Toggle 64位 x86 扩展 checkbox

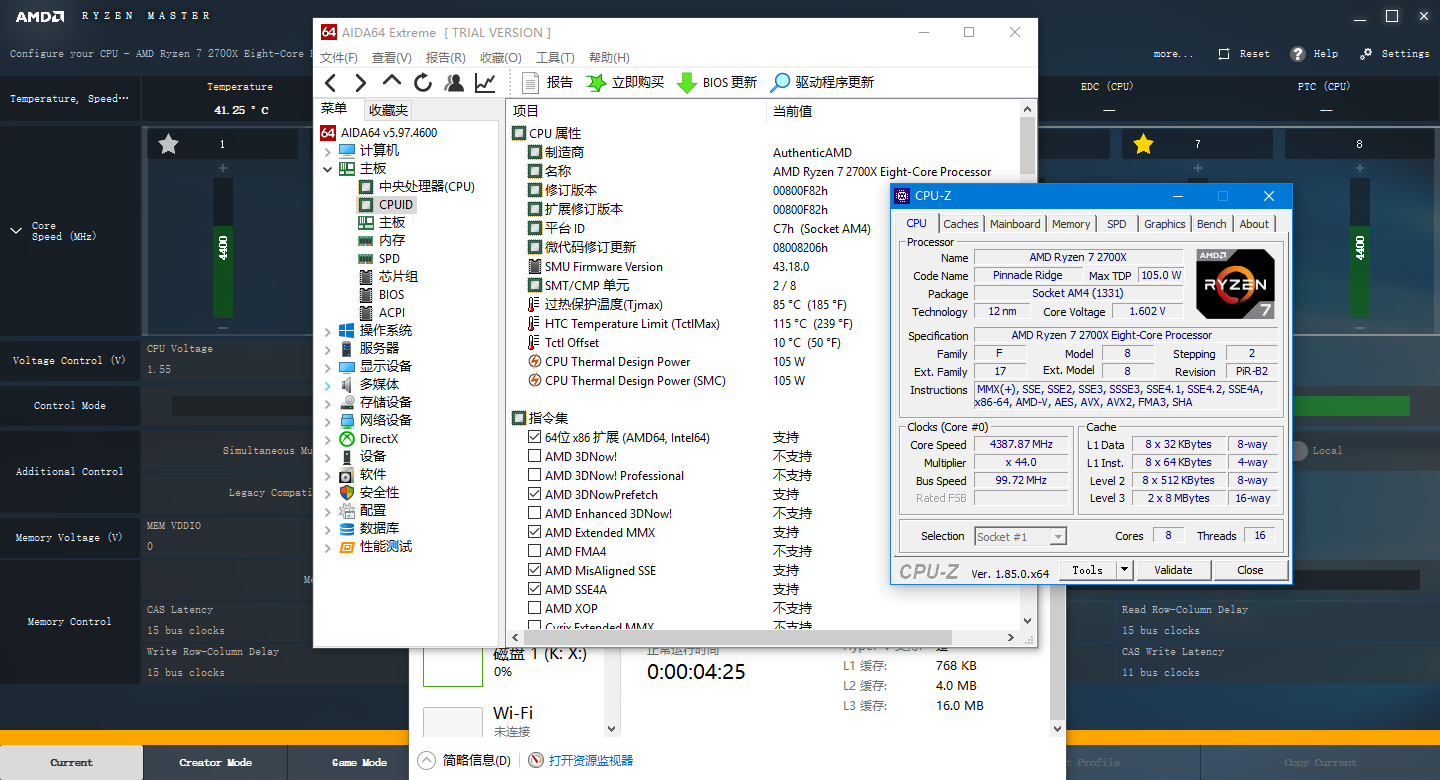pyautogui.click(x=535, y=437)
